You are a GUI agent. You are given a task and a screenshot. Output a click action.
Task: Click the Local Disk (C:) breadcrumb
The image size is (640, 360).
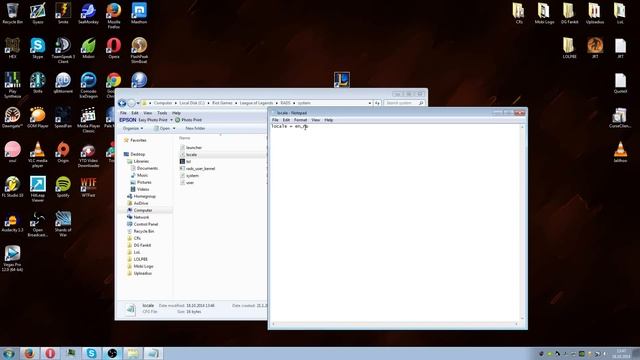tap(192, 103)
